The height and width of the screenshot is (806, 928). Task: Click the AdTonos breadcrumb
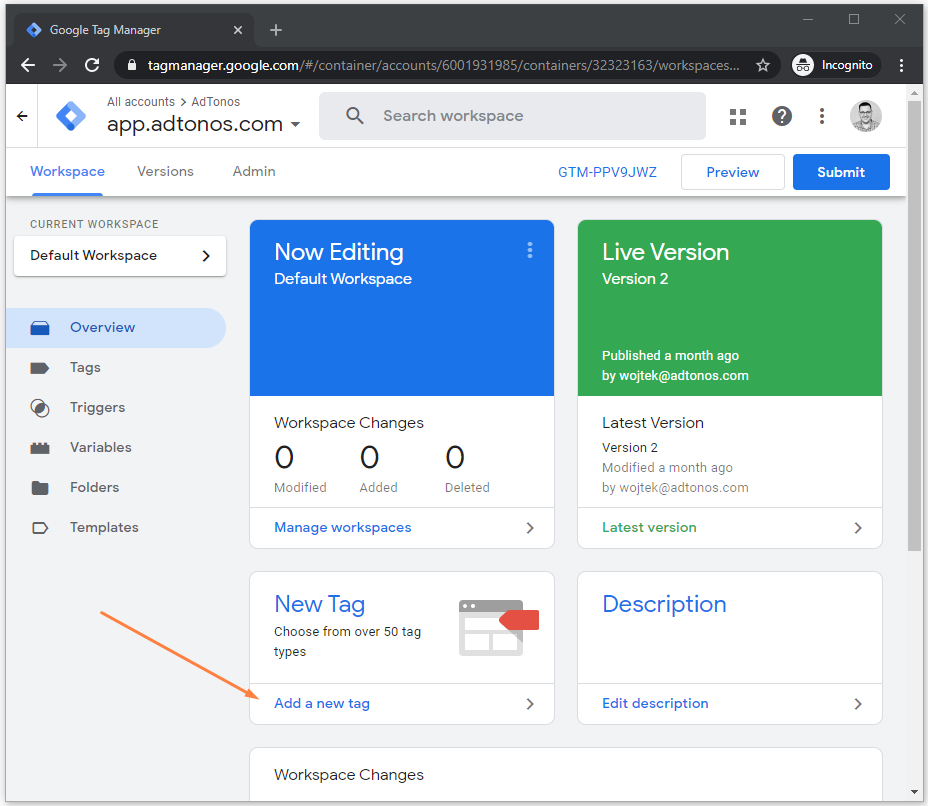(x=215, y=102)
